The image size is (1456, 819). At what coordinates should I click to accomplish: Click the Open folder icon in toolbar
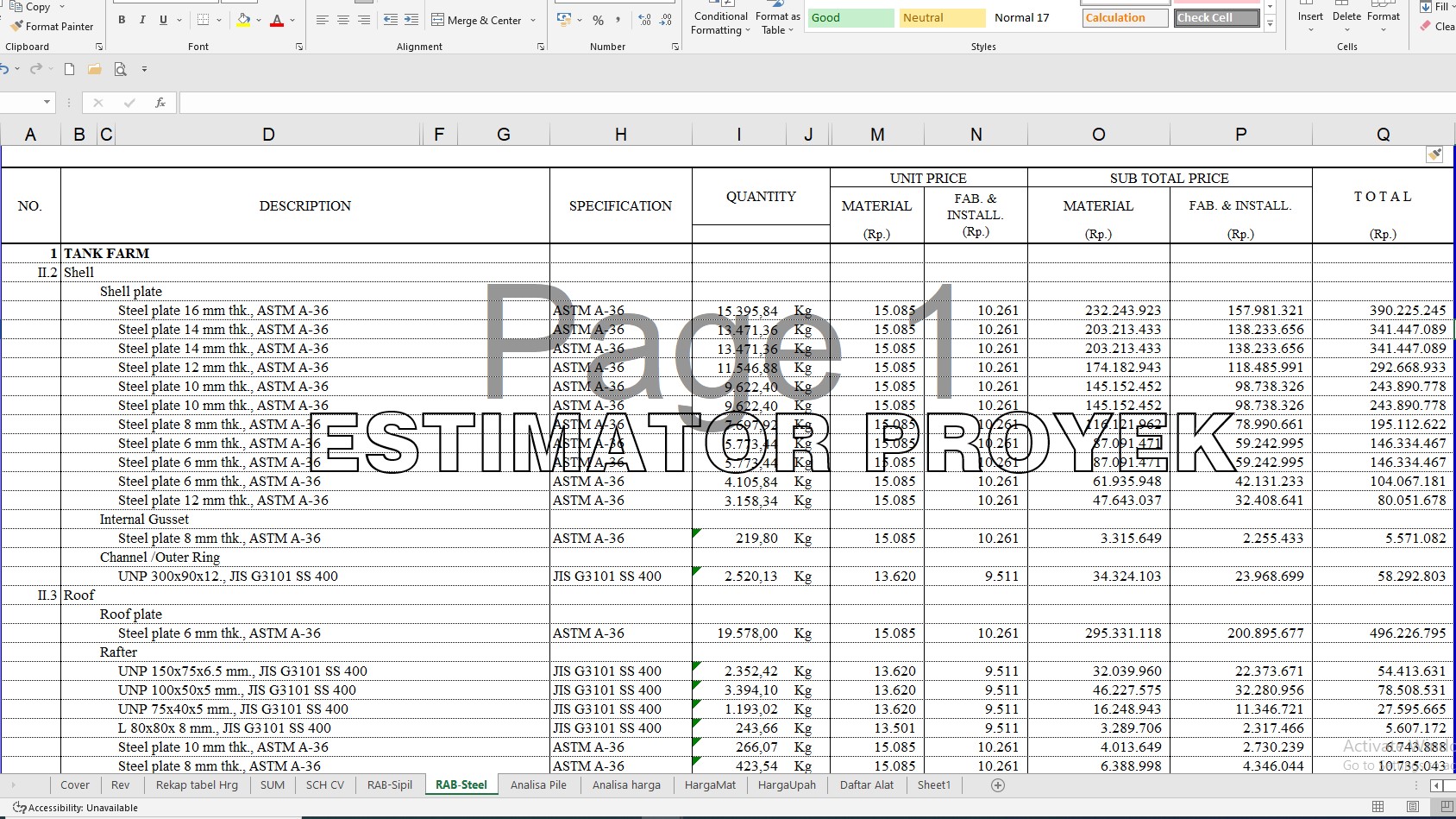point(94,69)
